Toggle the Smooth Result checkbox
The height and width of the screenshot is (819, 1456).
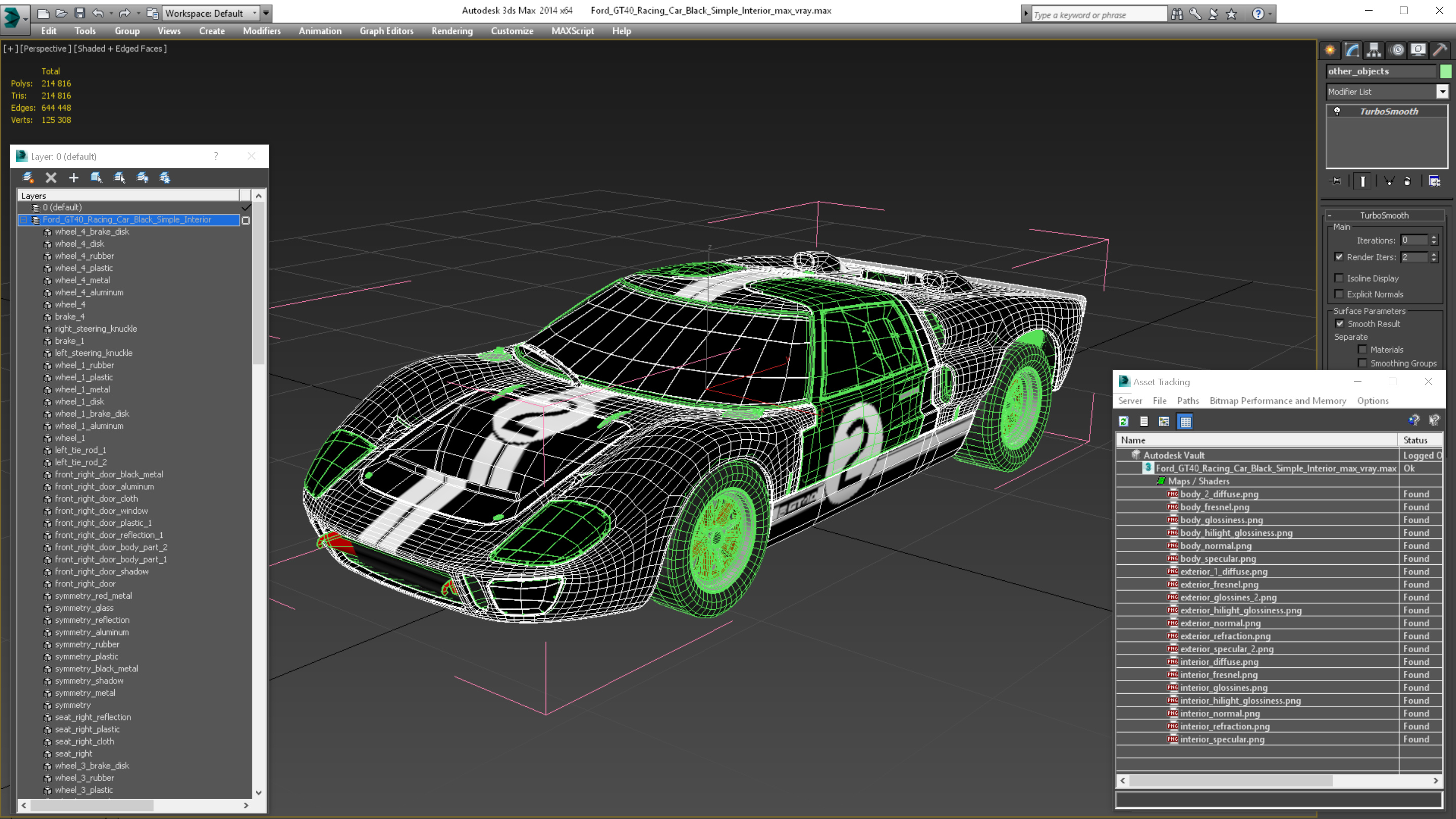tap(1340, 324)
